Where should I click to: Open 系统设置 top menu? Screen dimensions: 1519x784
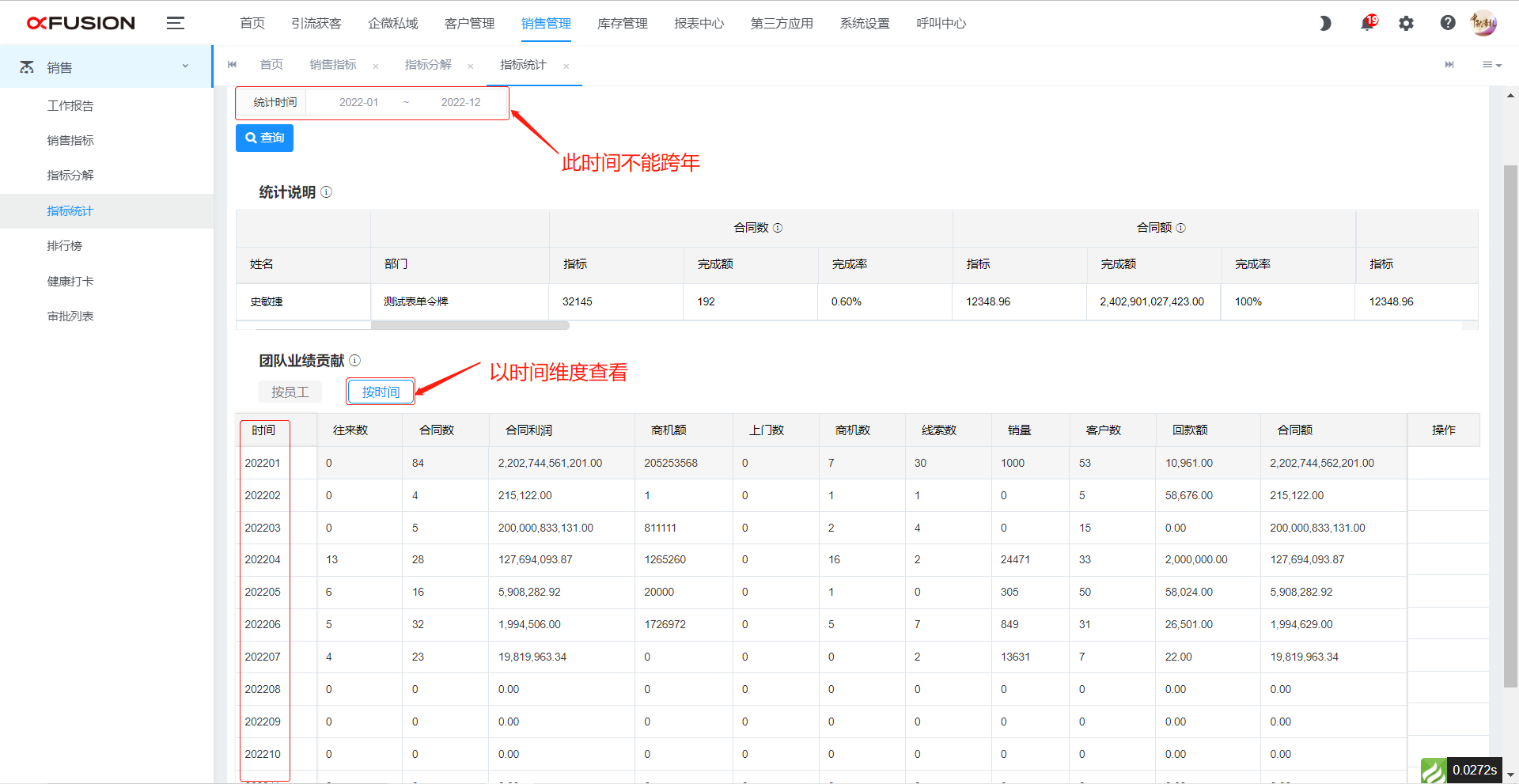[865, 24]
